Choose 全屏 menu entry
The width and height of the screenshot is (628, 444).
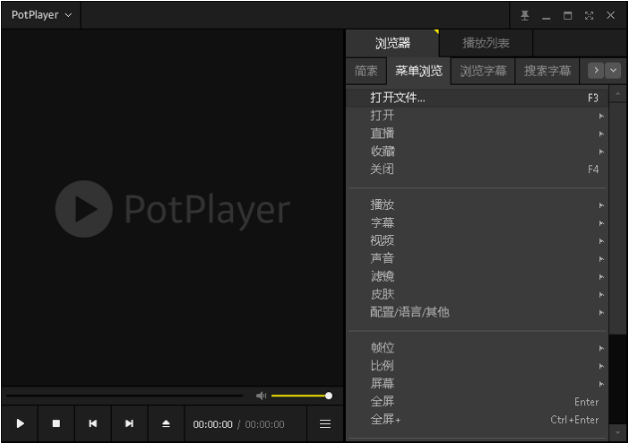click(477, 402)
